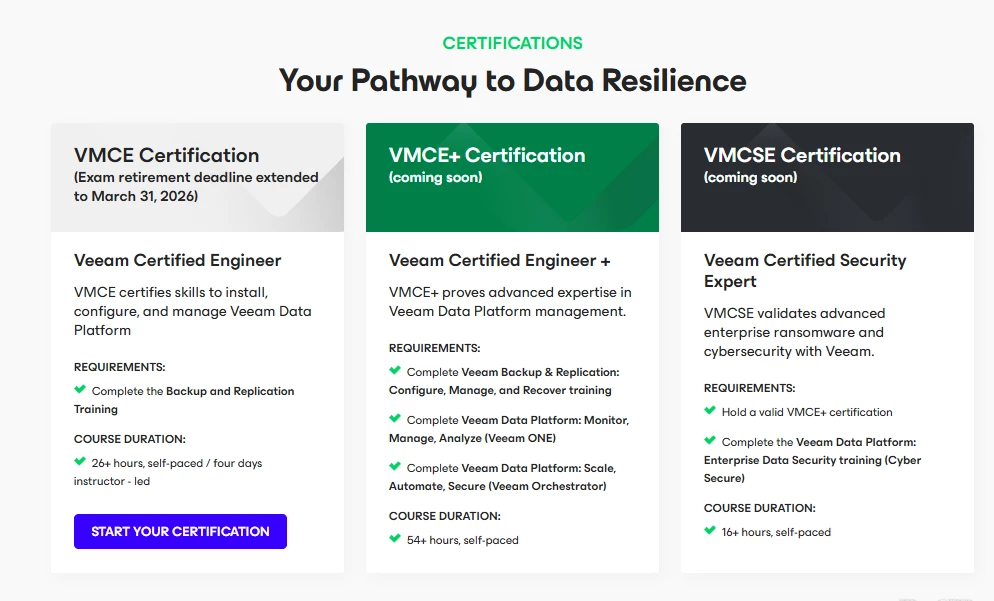The width and height of the screenshot is (994, 601).
Task: Click checkmark next to Veeam ONE requirement
Action: (x=395, y=419)
